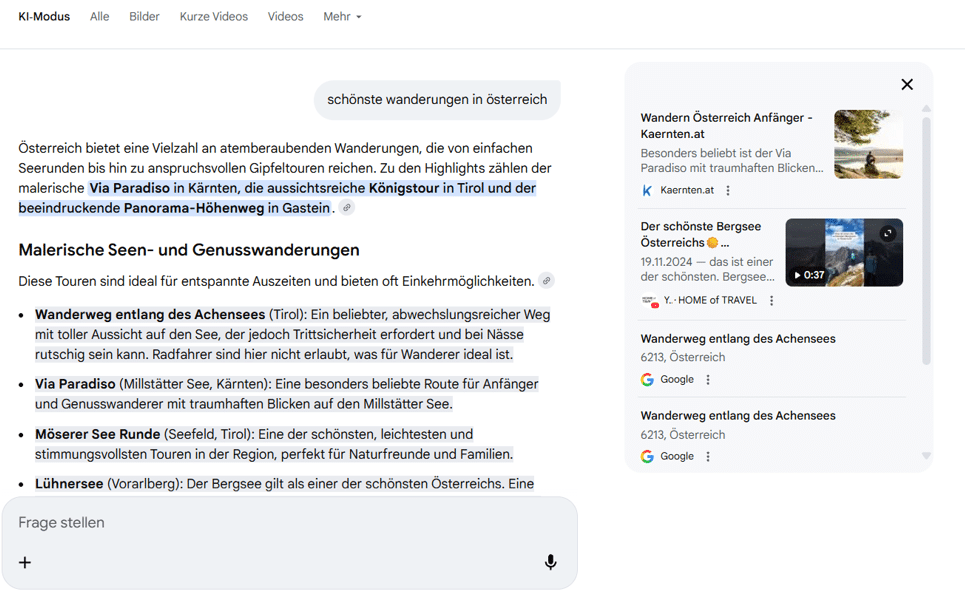Open the Kurze Videos tab
The height and width of the screenshot is (591, 965).
[x=213, y=16]
